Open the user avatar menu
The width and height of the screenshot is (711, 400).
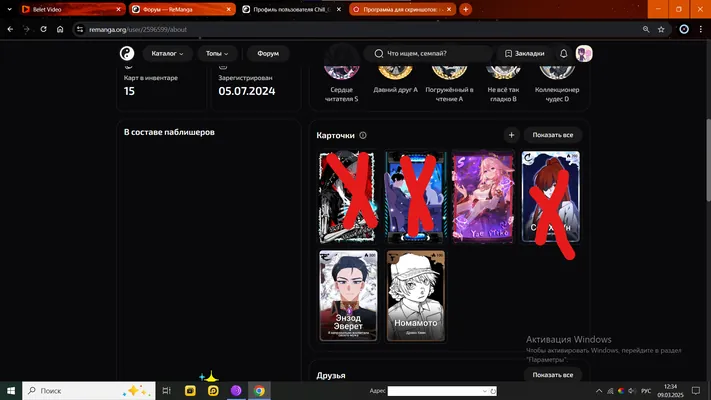[584, 54]
